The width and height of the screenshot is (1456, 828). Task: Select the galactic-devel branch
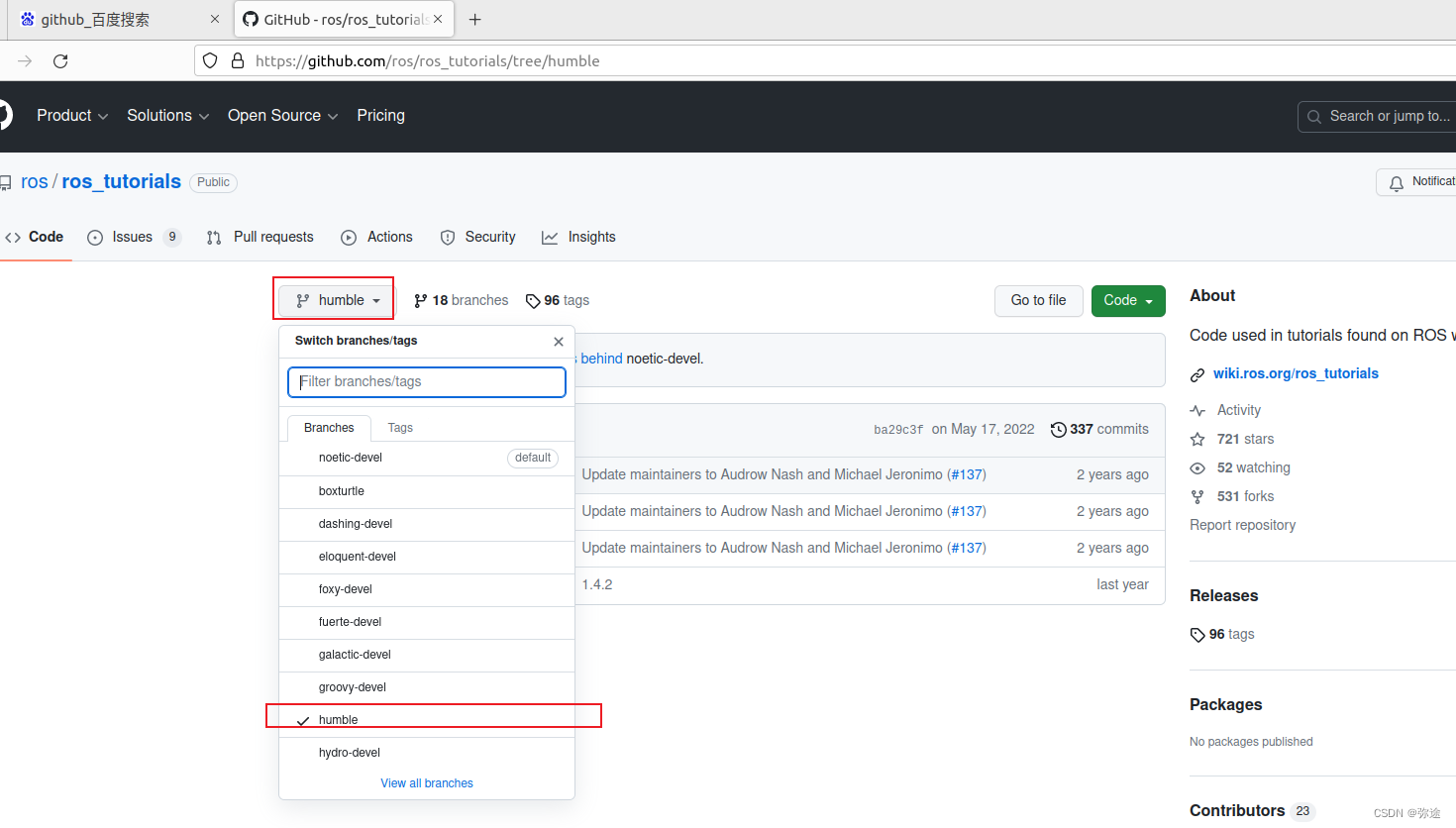427,655
